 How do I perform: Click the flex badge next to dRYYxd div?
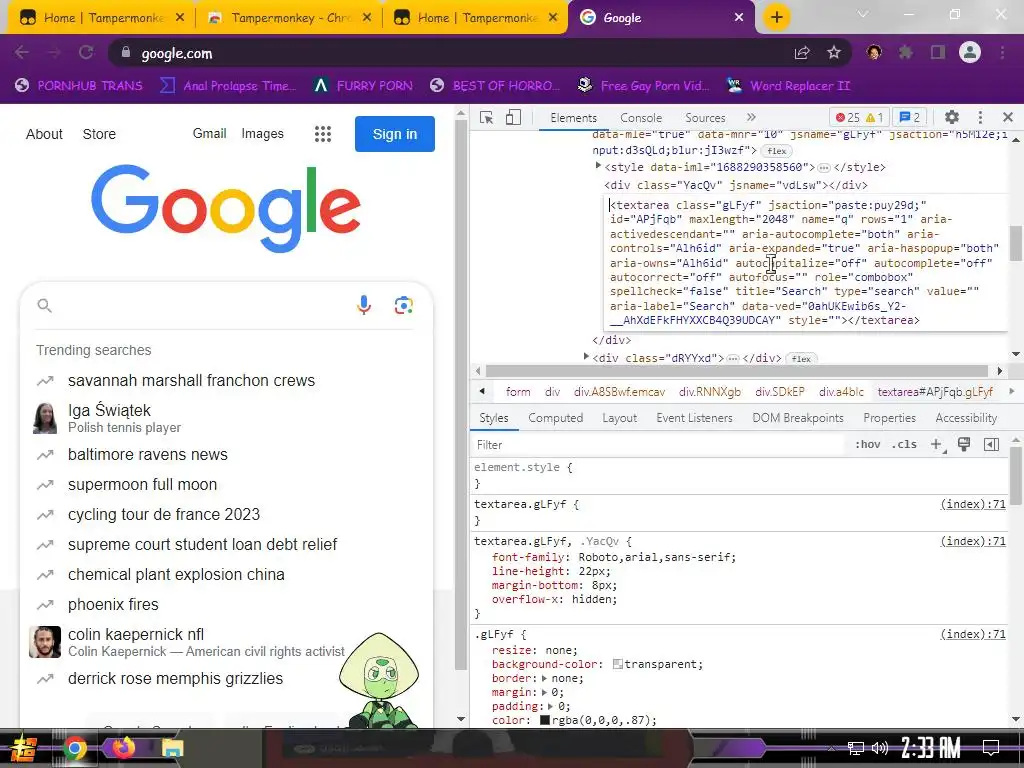click(x=801, y=359)
